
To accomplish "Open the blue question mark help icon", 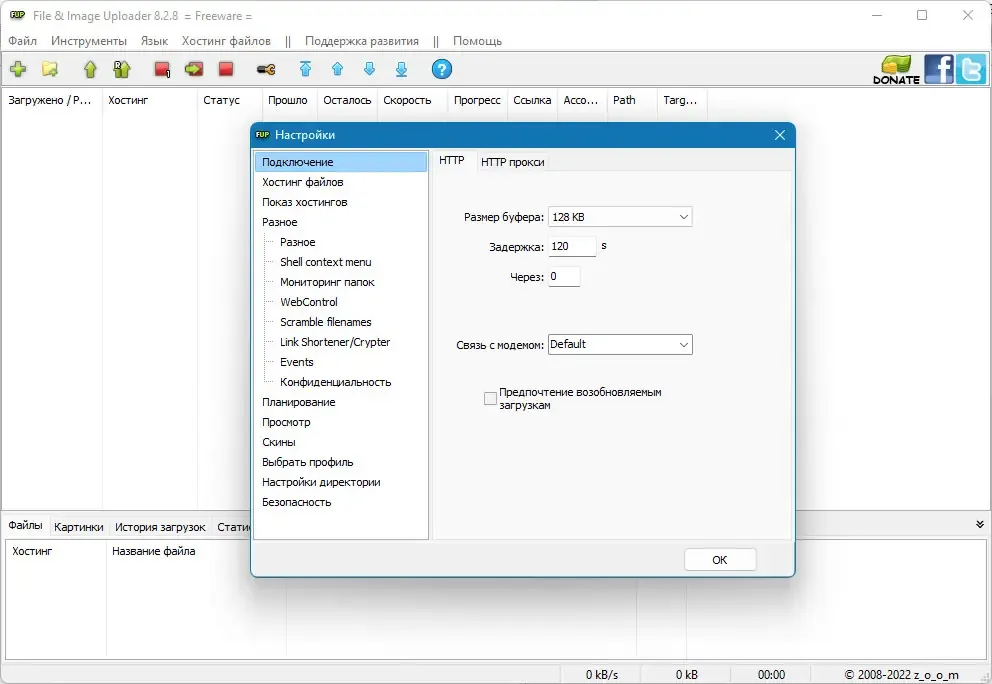I will (x=442, y=69).
